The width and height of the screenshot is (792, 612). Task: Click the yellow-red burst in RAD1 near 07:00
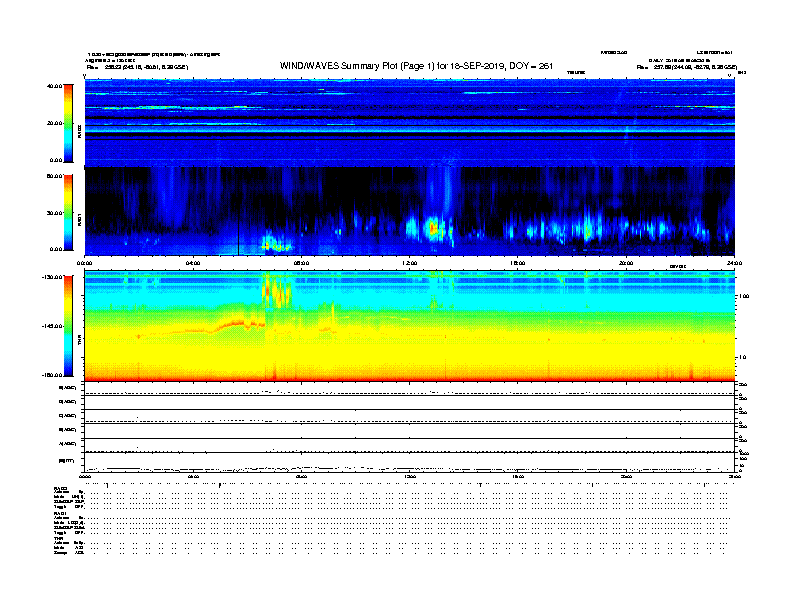coord(276,246)
